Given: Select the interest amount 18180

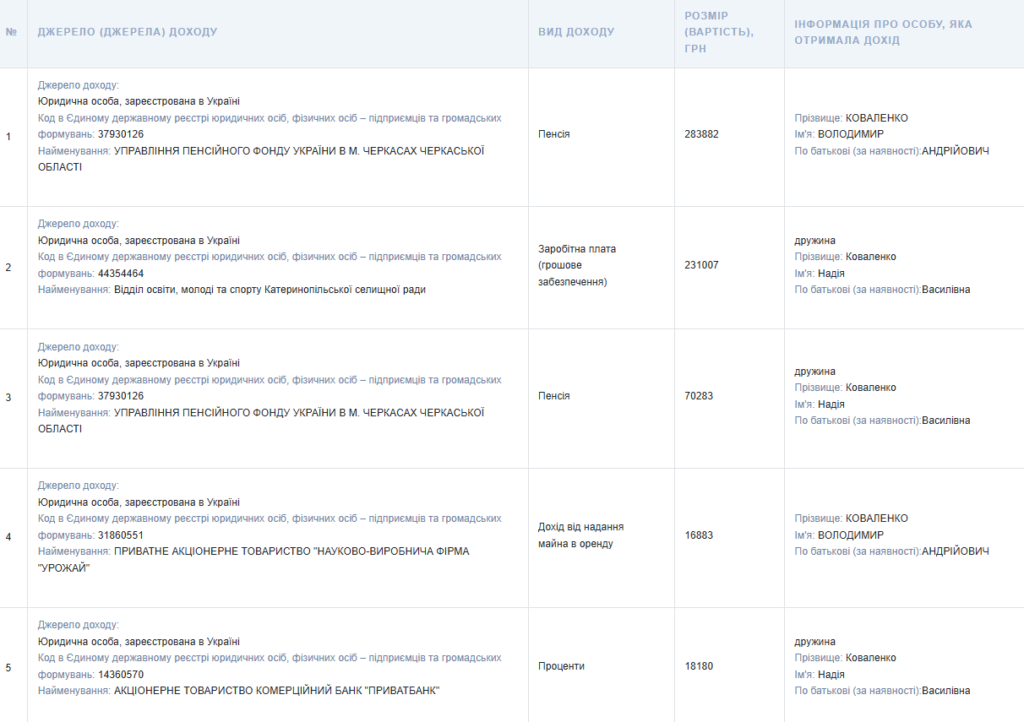Looking at the screenshot, I should [x=698, y=666].
